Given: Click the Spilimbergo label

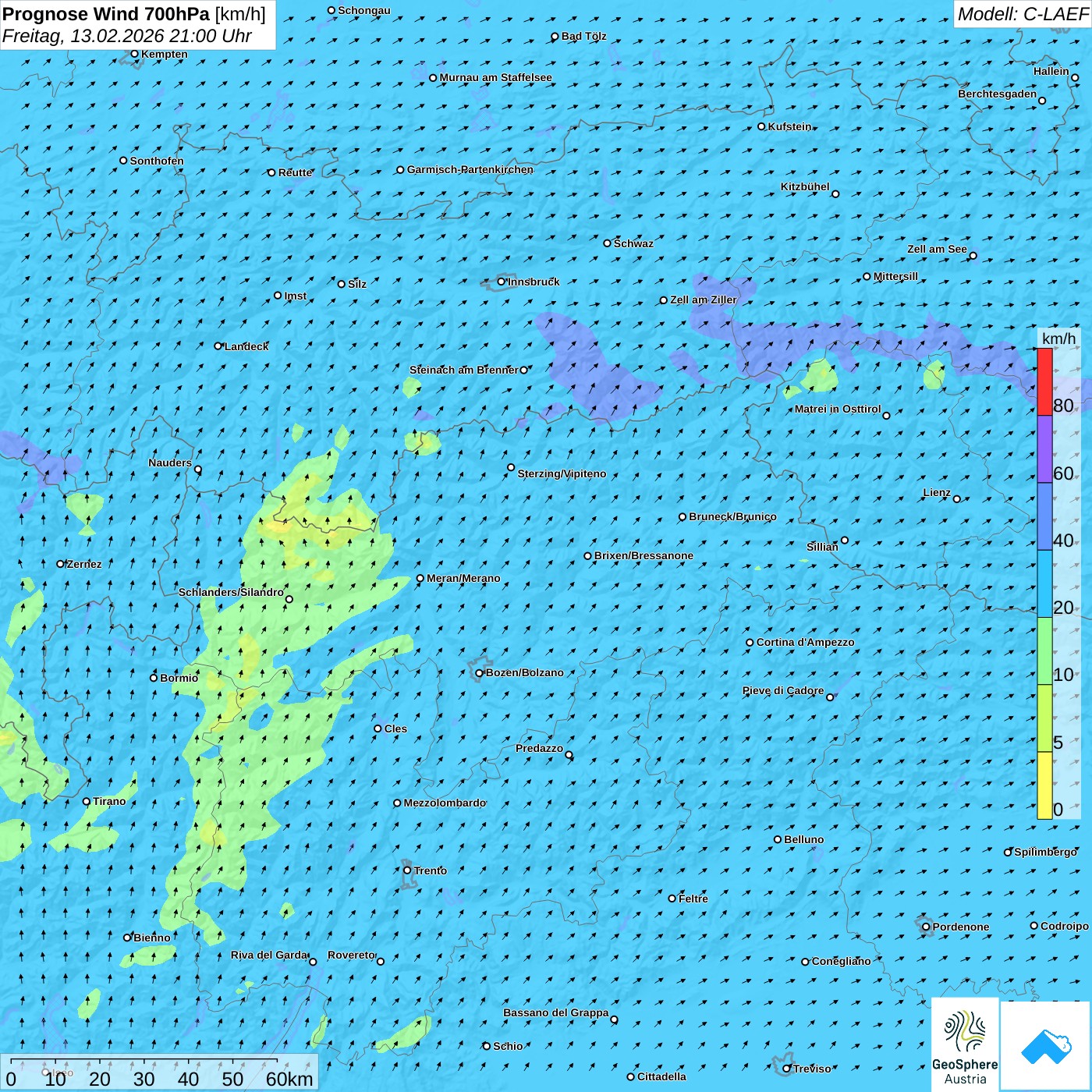Looking at the screenshot, I should [x=1045, y=852].
